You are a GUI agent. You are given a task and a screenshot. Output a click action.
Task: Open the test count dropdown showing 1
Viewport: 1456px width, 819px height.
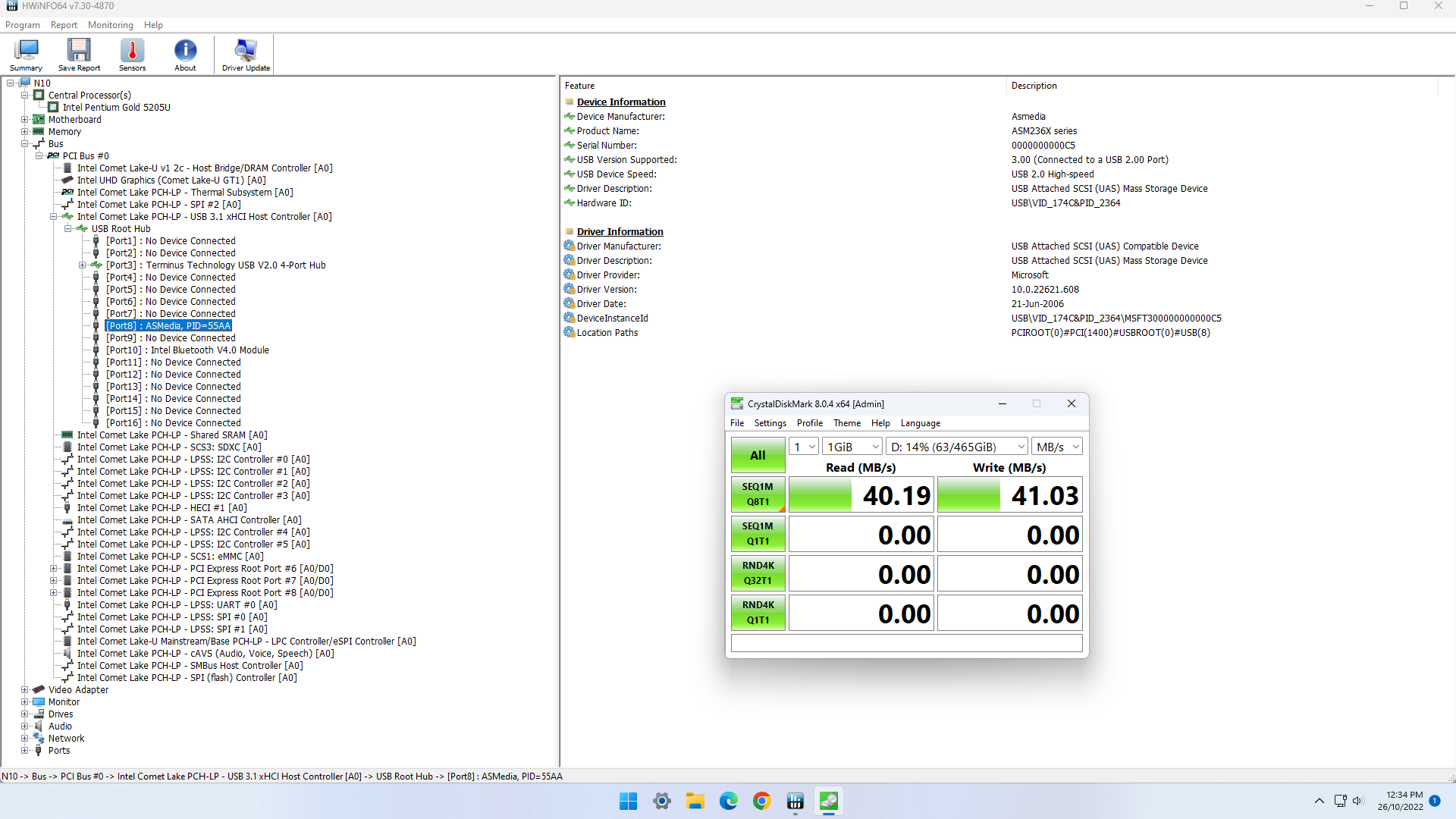pos(804,447)
